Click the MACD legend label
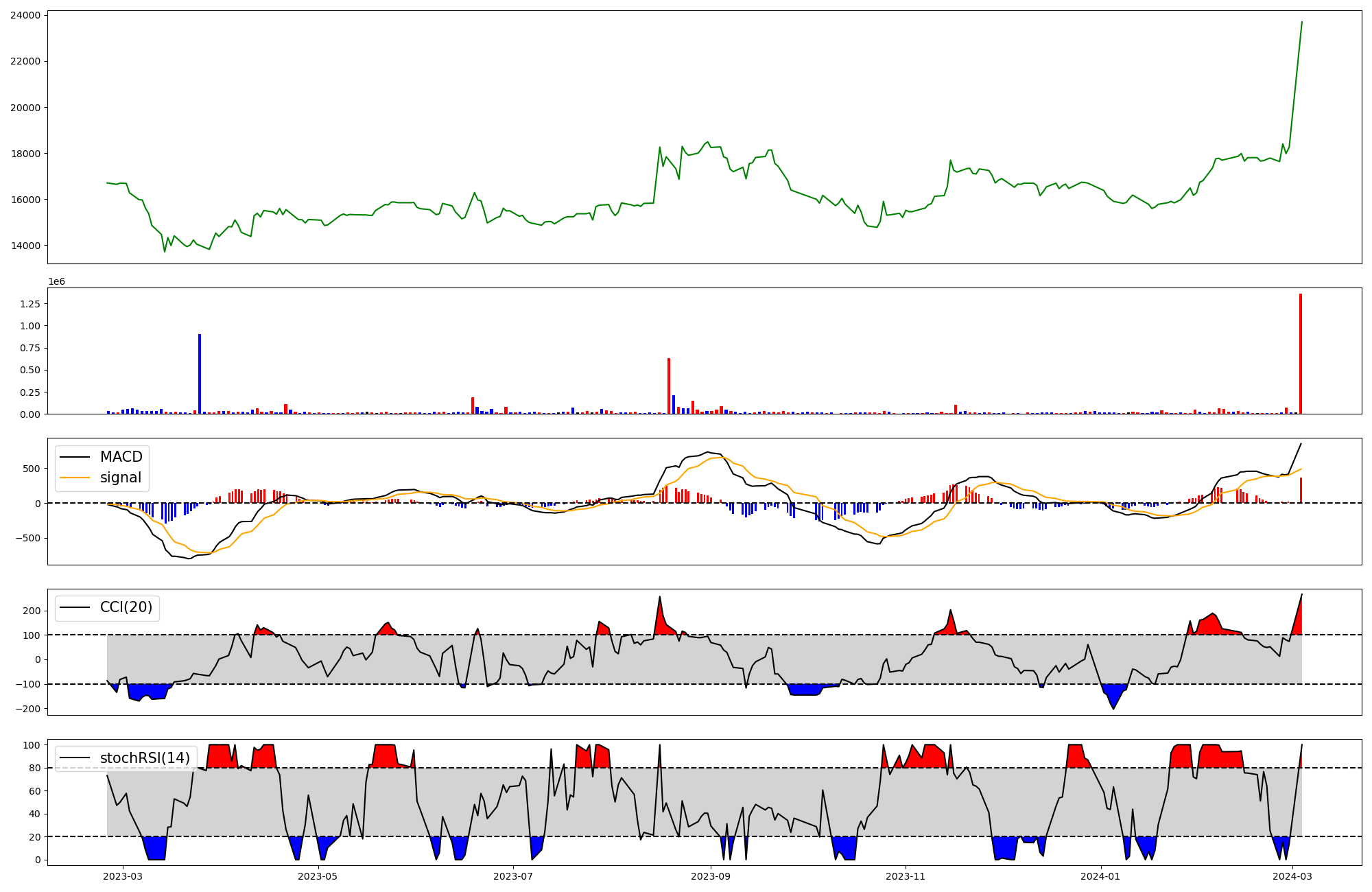This screenshot has height=892, width=1372. tap(121, 457)
